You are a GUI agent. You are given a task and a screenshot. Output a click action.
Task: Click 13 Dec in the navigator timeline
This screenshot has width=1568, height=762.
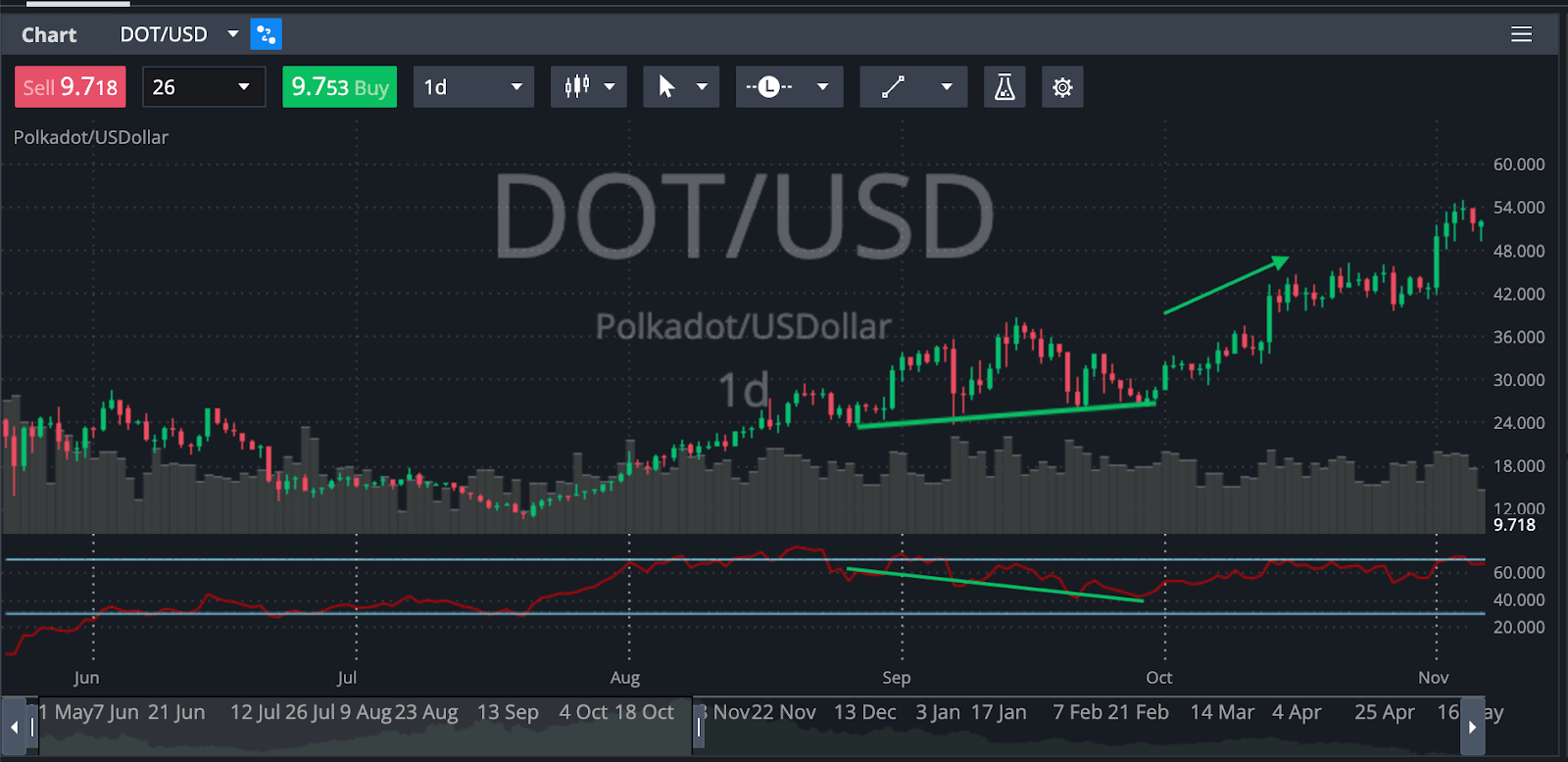point(865,712)
